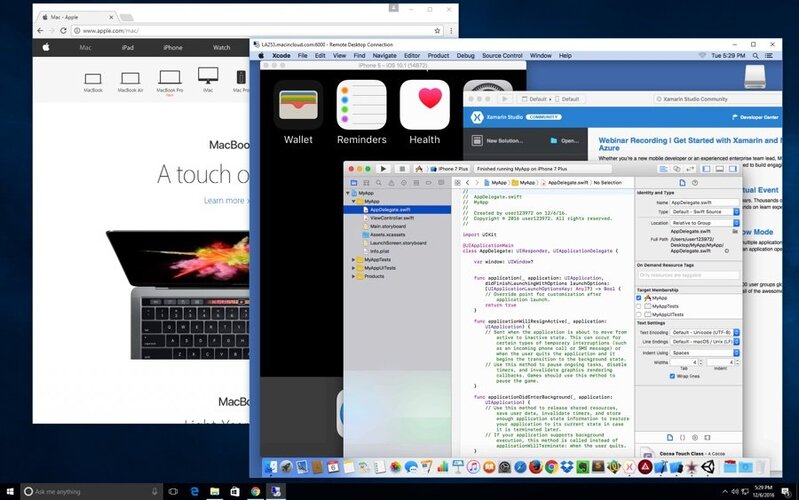Uncheck MyApp target membership
This screenshot has height=500, width=799.
pyautogui.click(x=638, y=298)
